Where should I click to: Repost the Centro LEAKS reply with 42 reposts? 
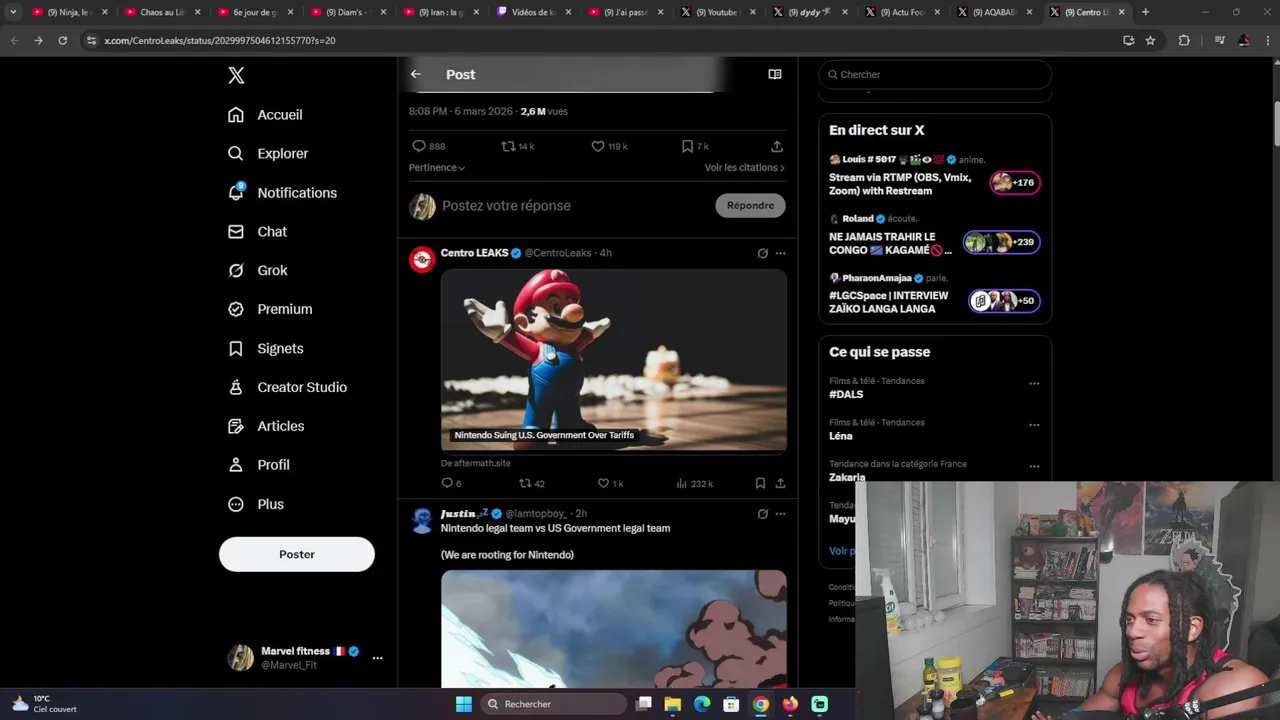click(x=531, y=483)
